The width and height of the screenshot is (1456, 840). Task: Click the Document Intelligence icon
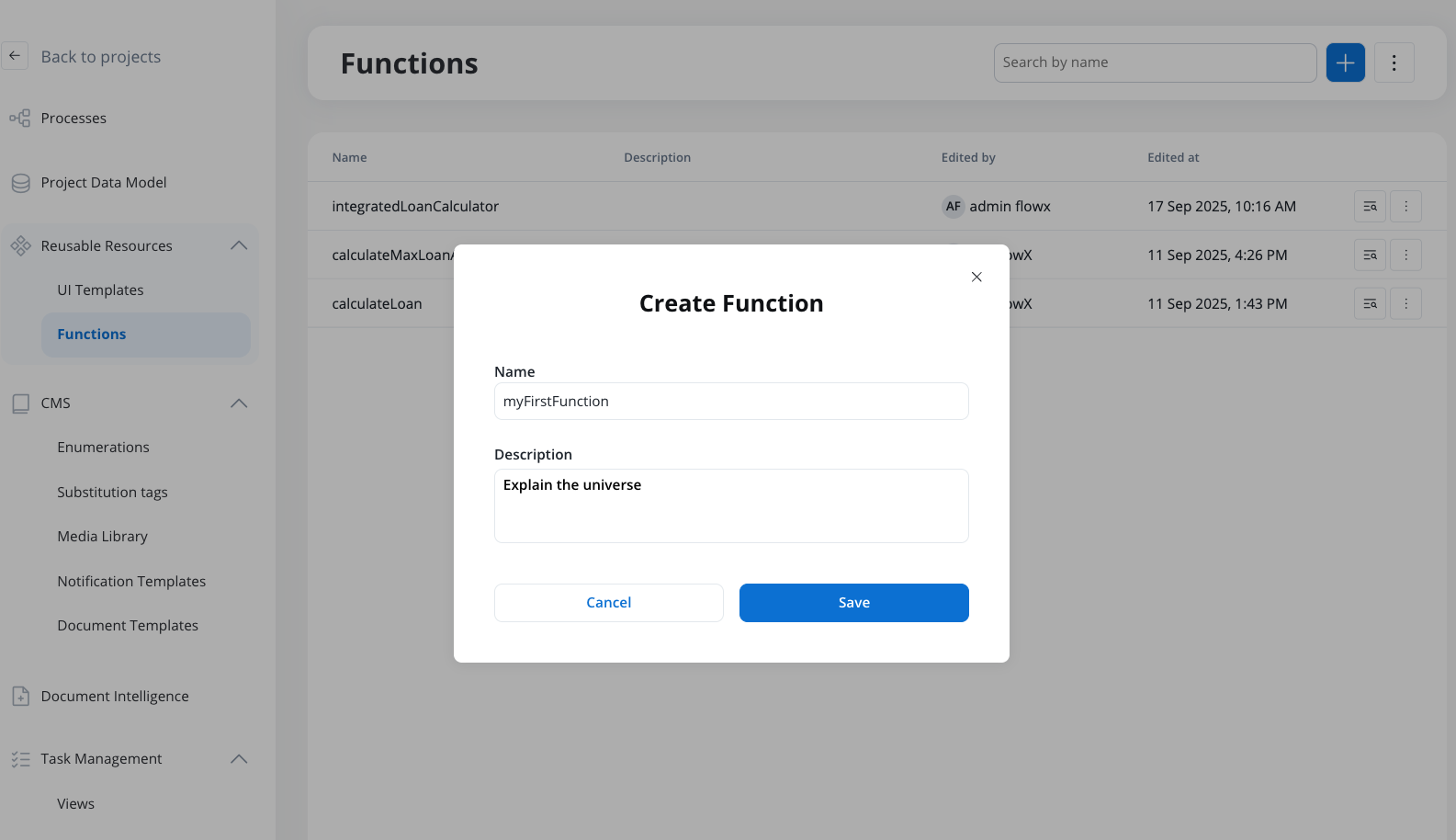click(x=20, y=697)
